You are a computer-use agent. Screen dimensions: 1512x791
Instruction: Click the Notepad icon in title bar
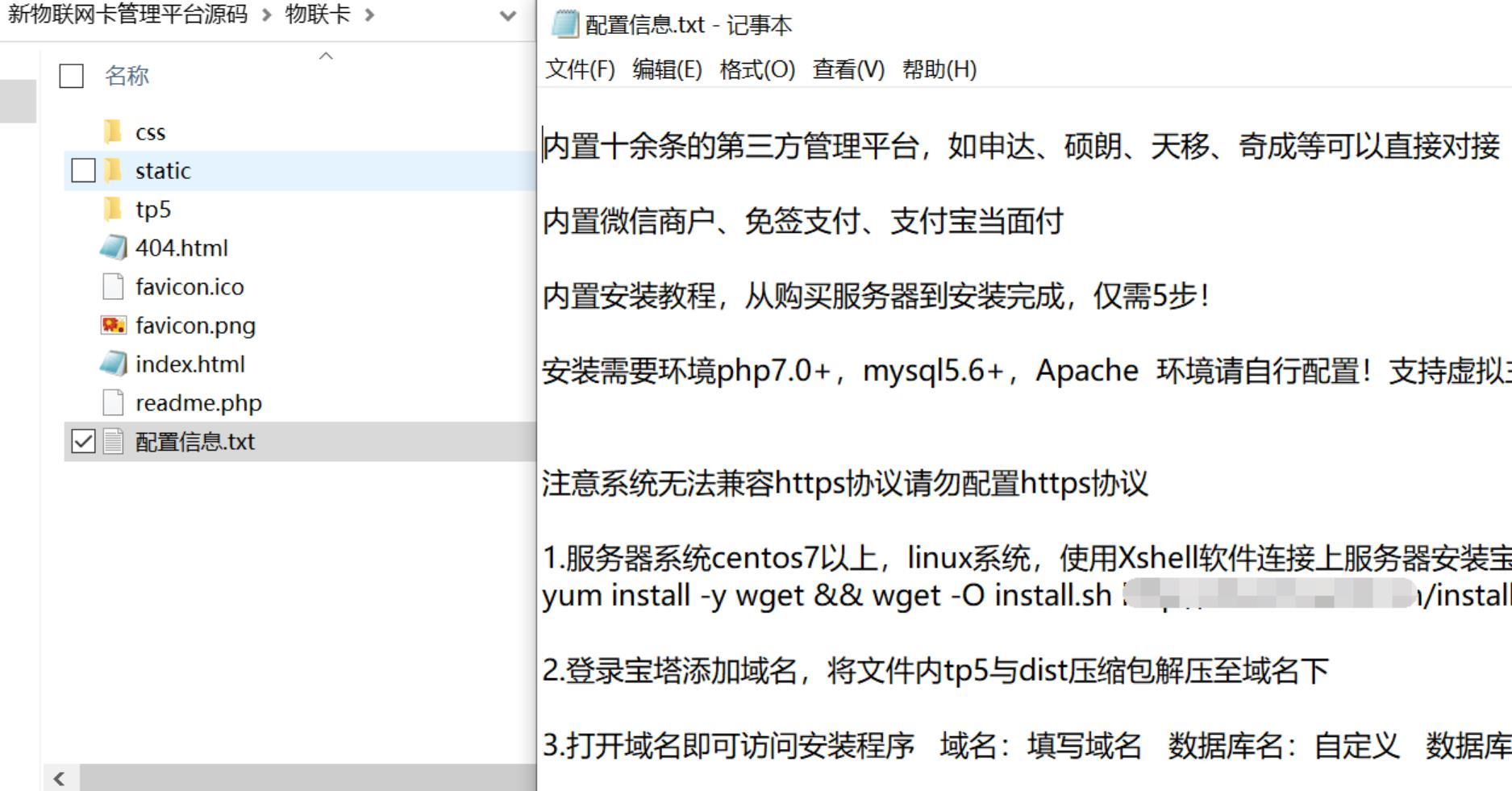(x=564, y=24)
